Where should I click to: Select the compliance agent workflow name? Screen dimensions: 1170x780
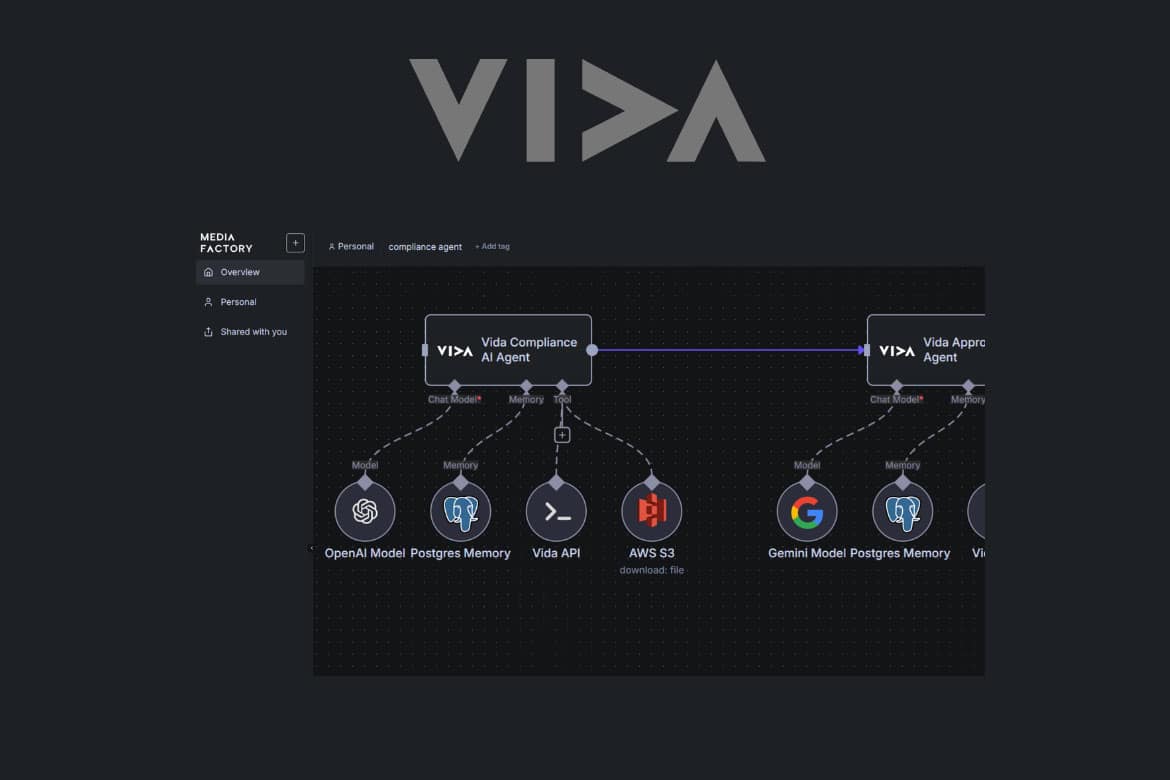click(x=425, y=247)
